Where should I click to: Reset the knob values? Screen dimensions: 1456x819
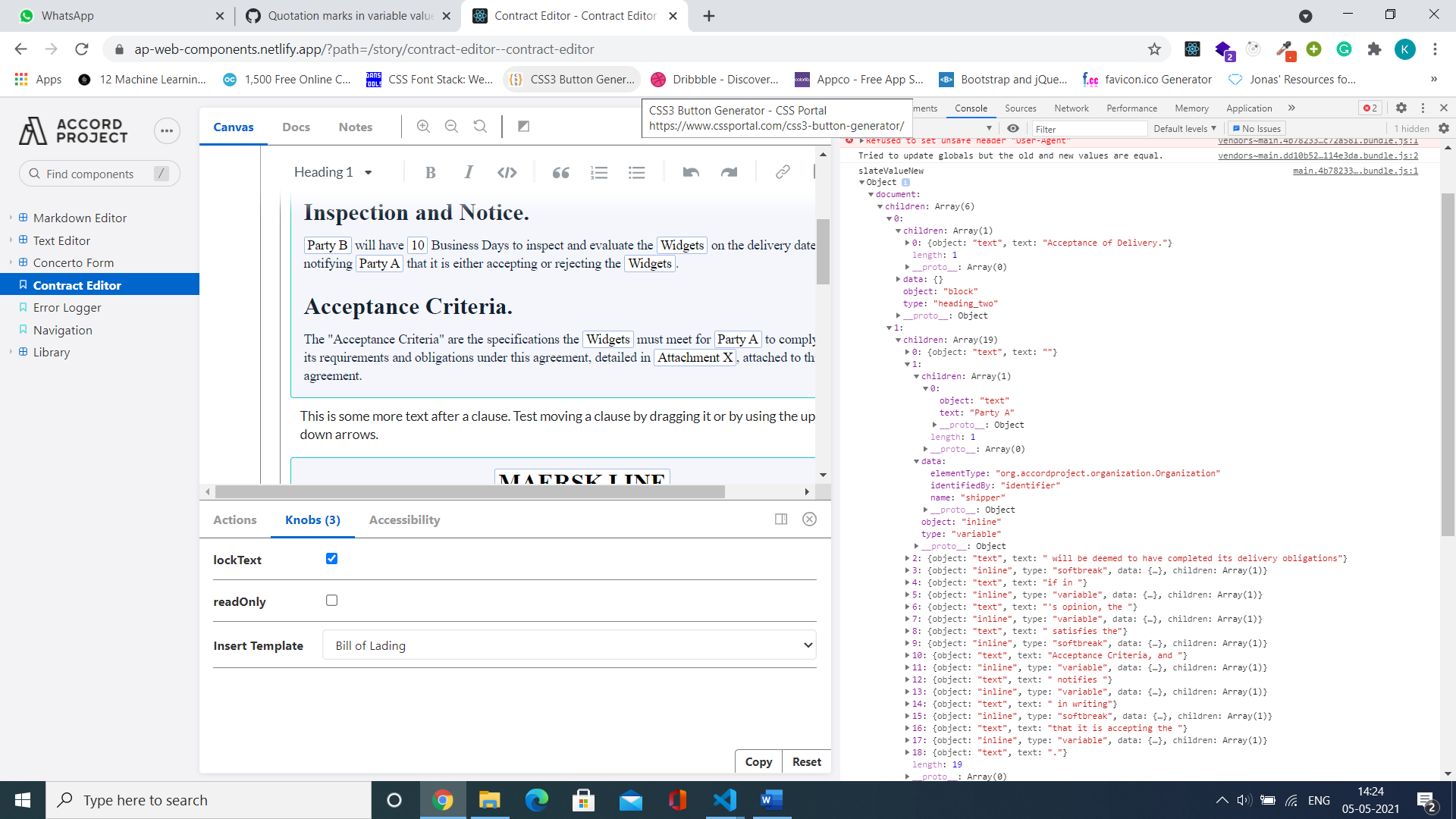click(806, 761)
